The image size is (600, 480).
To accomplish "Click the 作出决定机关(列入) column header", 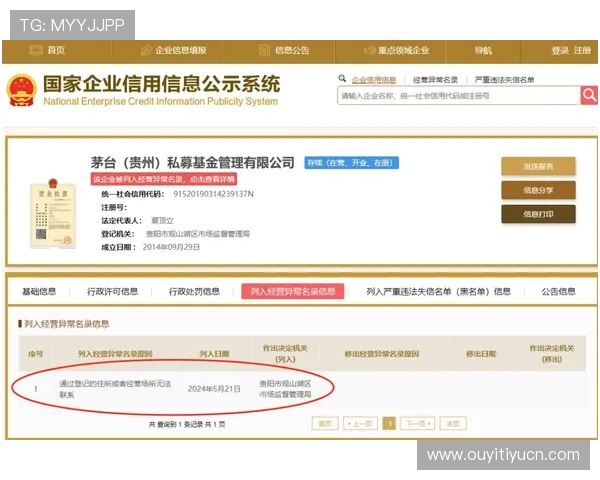I will pos(285,354).
